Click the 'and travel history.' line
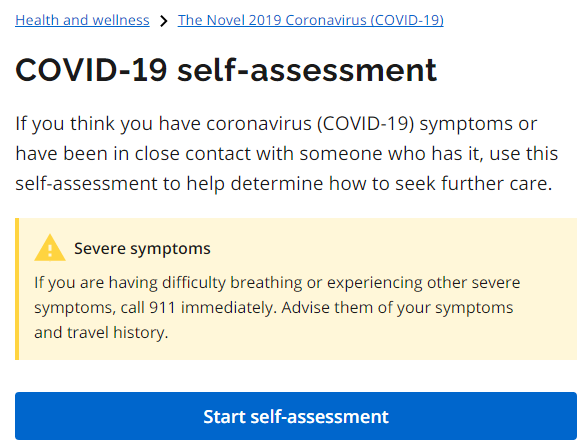586x445 pixels. [101, 333]
